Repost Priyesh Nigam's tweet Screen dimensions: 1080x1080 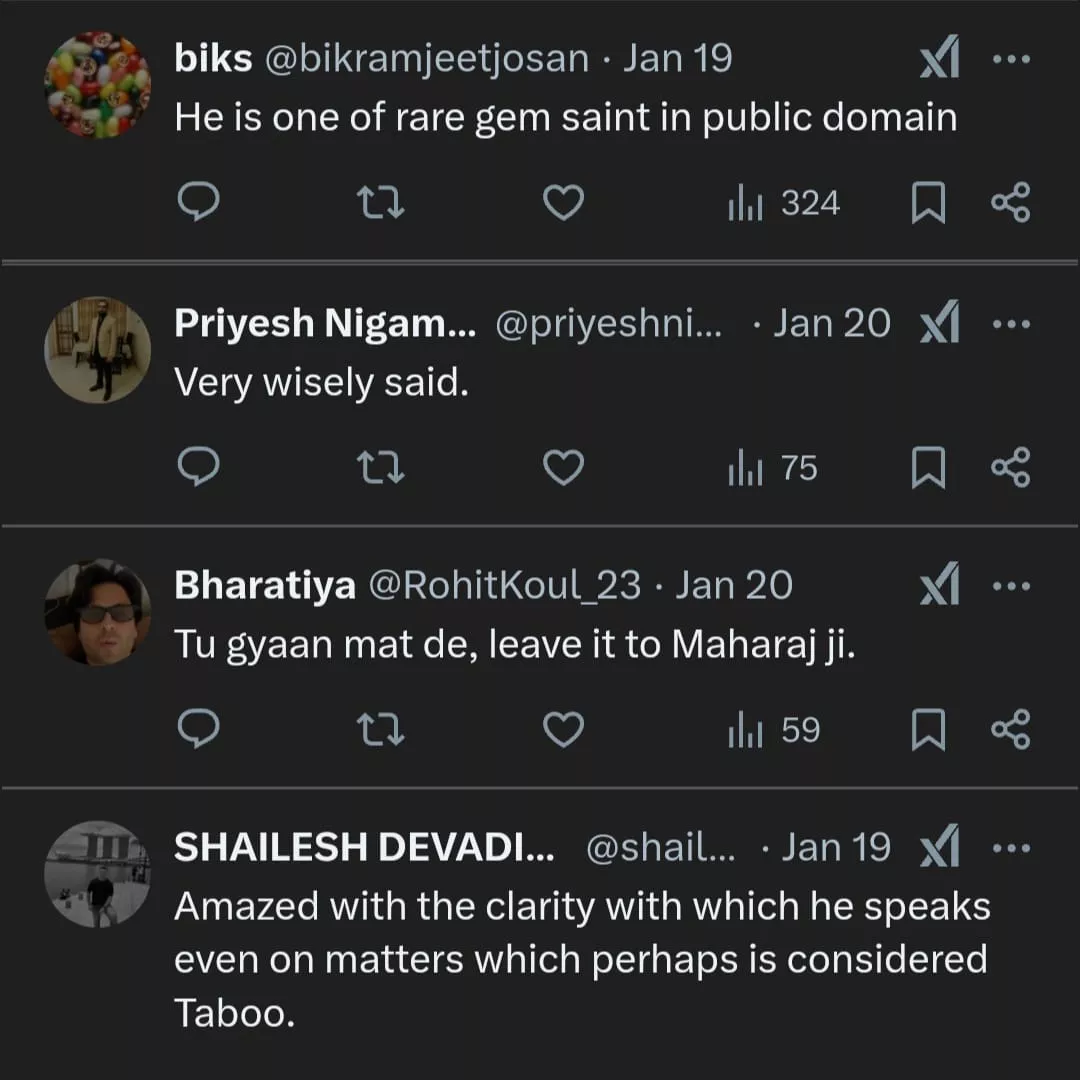click(x=381, y=468)
